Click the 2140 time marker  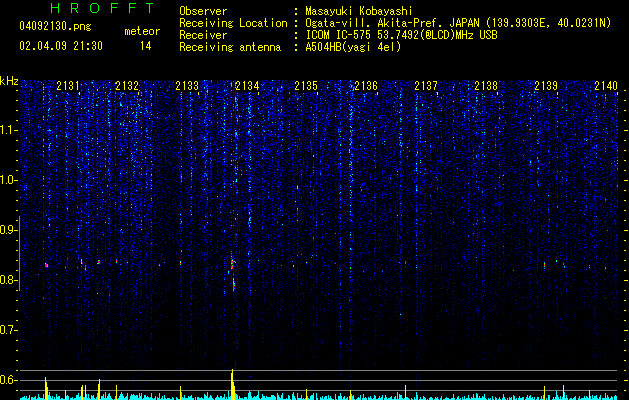click(606, 86)
